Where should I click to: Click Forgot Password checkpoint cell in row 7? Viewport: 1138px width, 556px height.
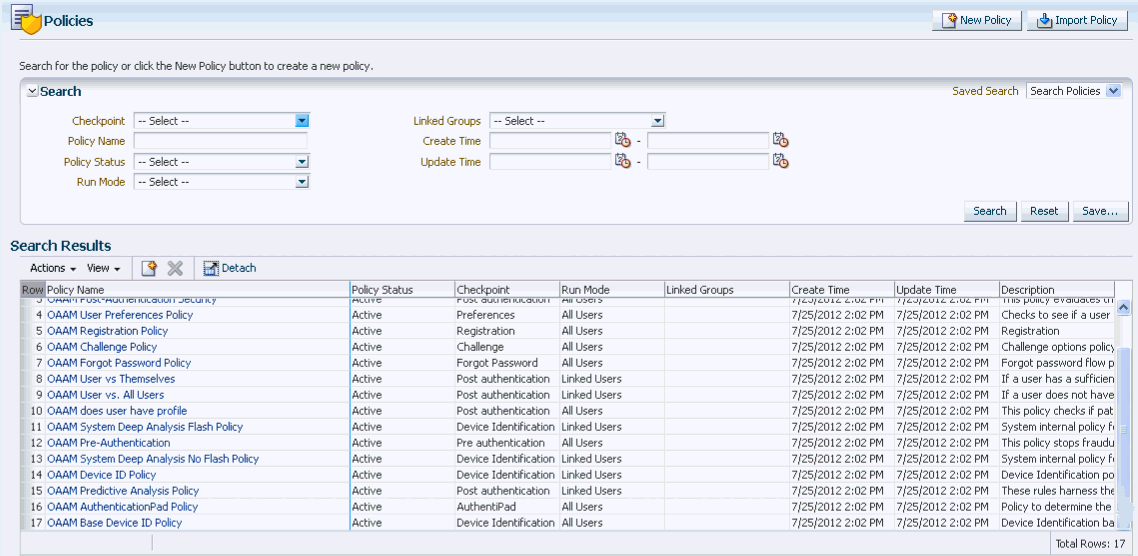click(x=507, y=363)
